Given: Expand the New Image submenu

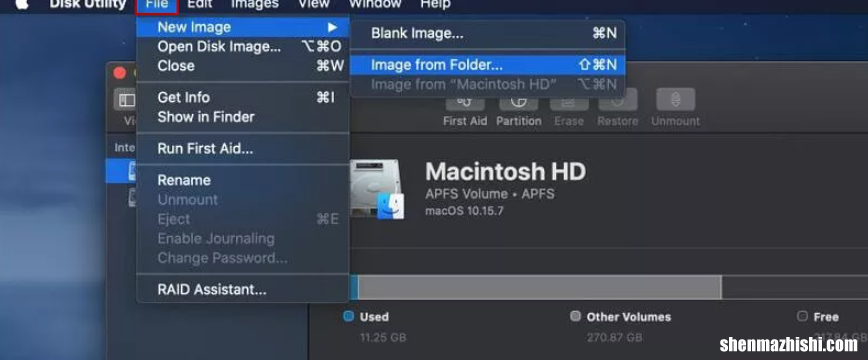Looking at the screenshot, I should [243, 27].
